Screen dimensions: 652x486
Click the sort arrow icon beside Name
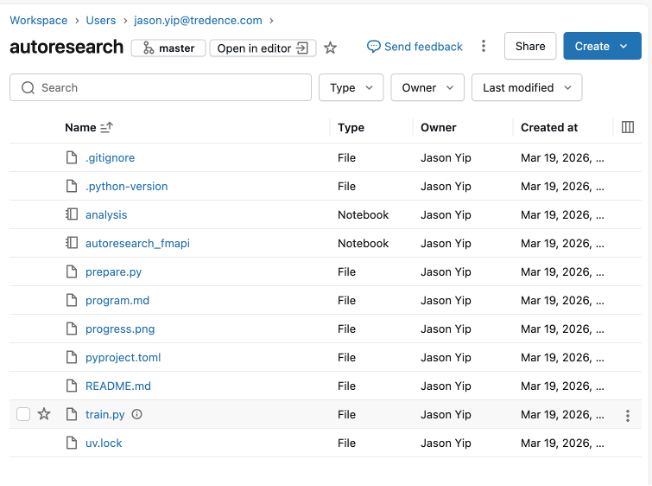pyautogui.click(x=107, y=128)
